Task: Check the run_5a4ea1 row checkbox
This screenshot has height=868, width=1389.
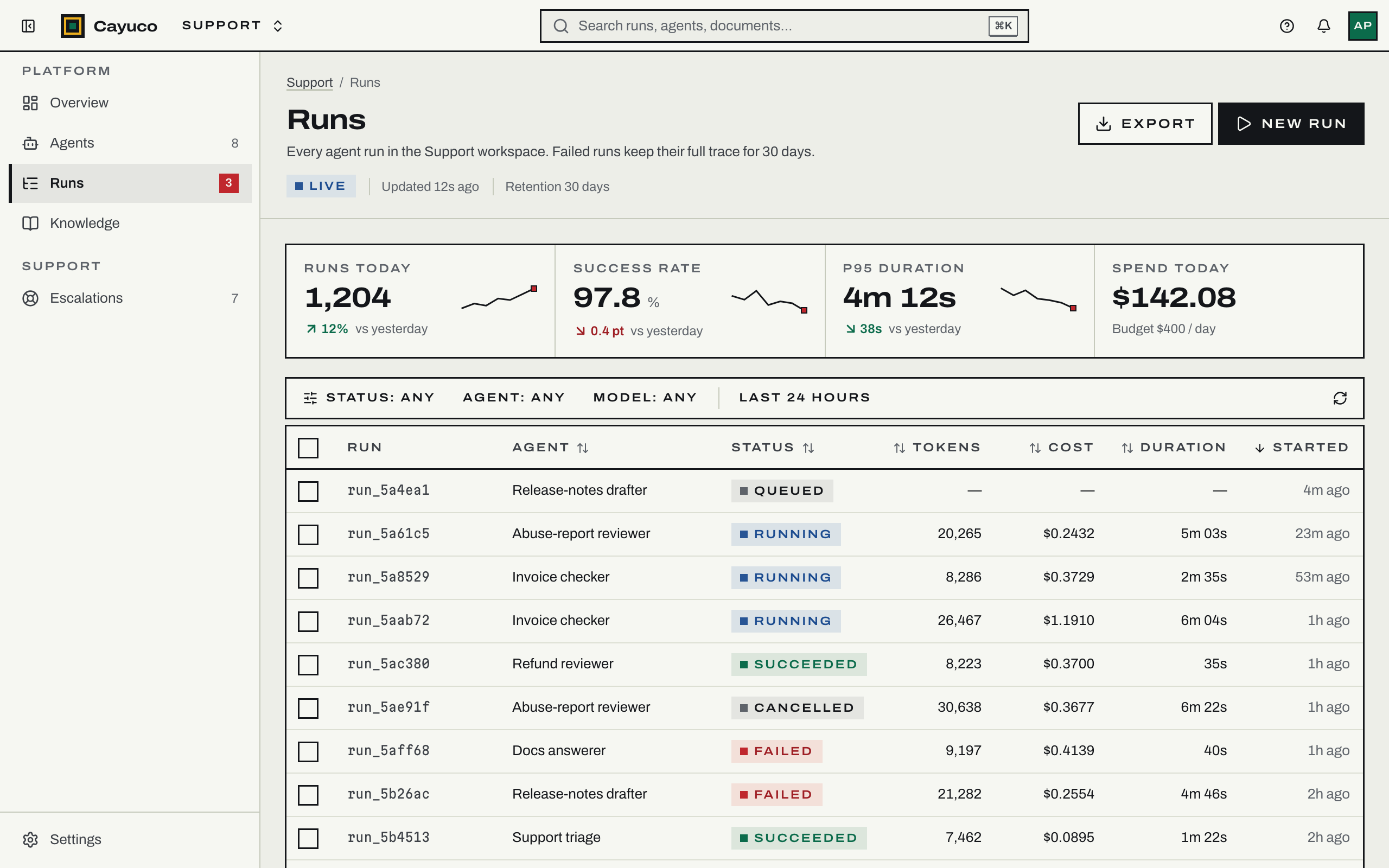Action: click(308, 491)
